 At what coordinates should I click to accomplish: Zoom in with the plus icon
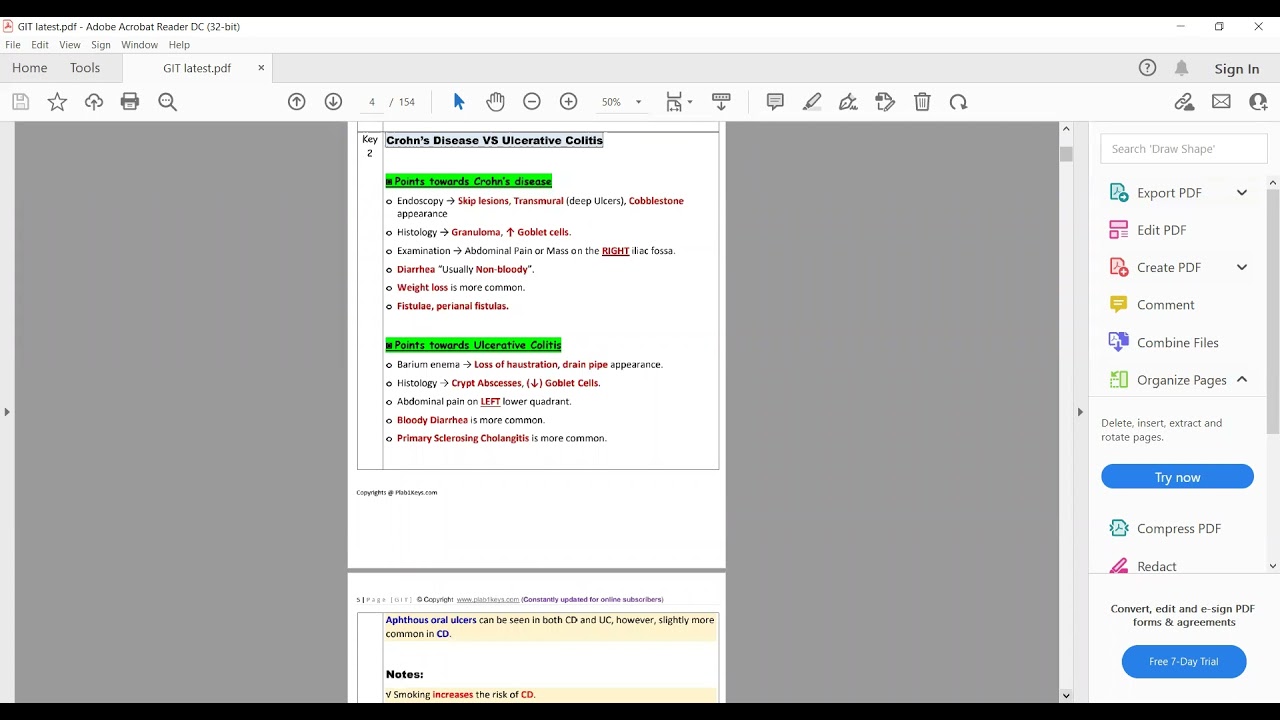[x=569, y=102]
